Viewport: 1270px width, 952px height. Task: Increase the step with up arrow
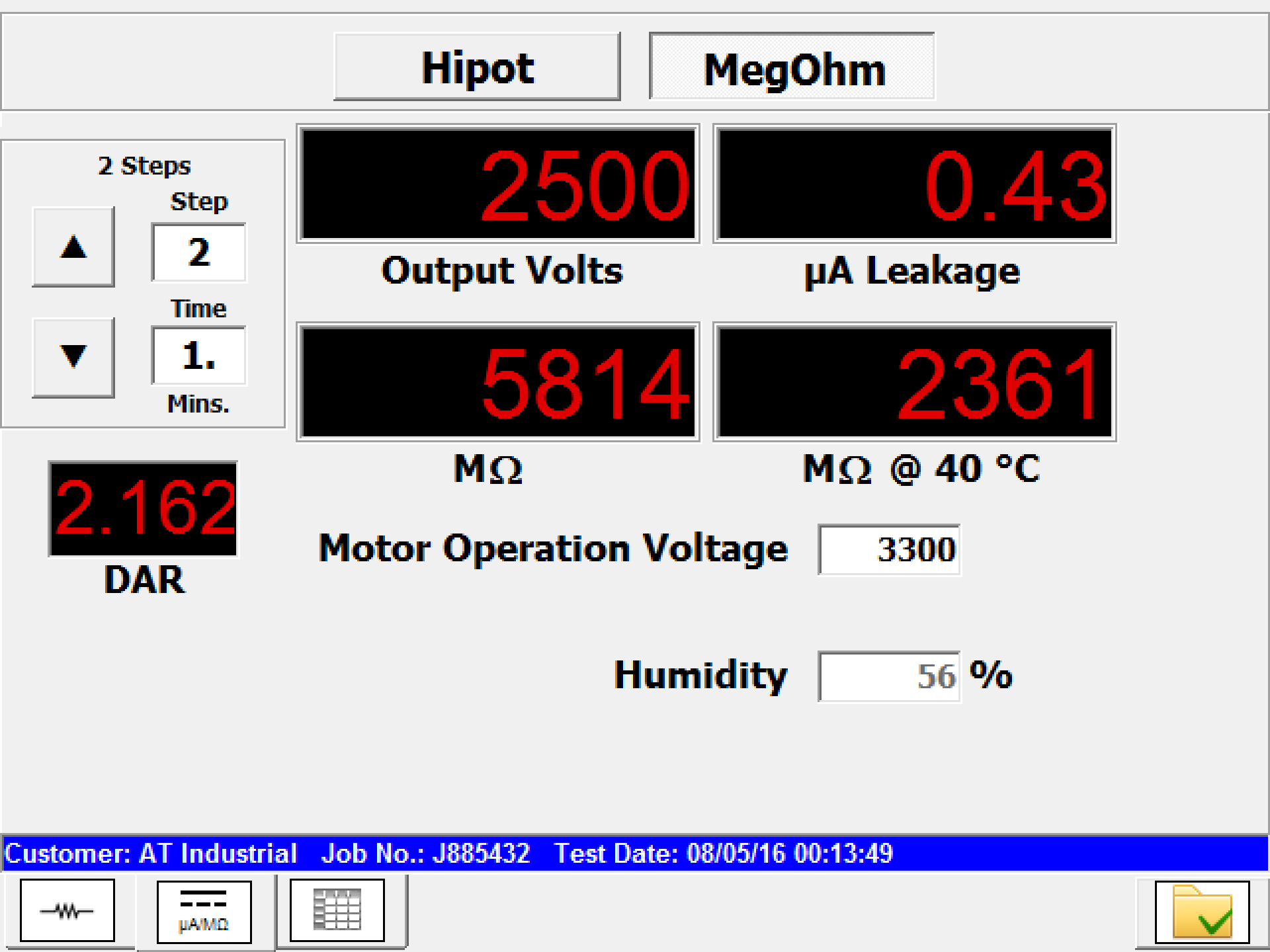click(73, 247)
